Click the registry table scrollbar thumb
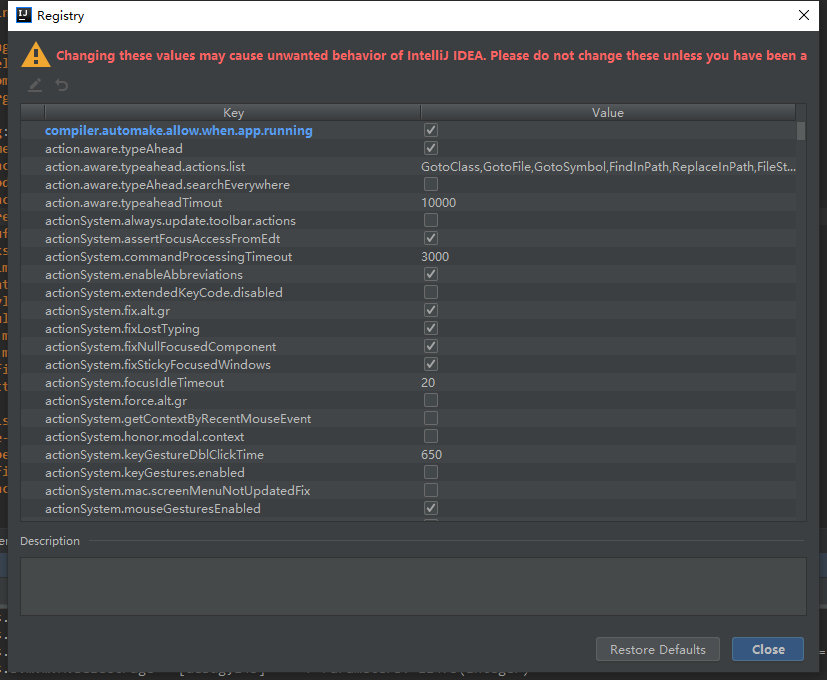Viewport: 827px width, 680px height. point(801,131)
